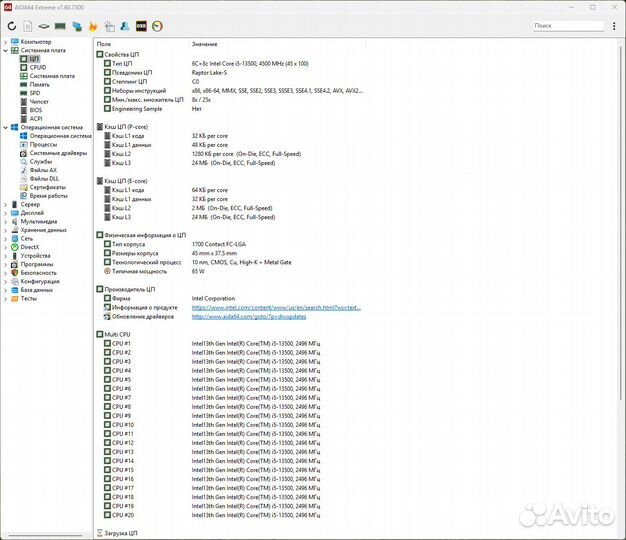Expand the Хранение данных tree node
This screenshot has width=626, height=540.
[x=5, y=230]
